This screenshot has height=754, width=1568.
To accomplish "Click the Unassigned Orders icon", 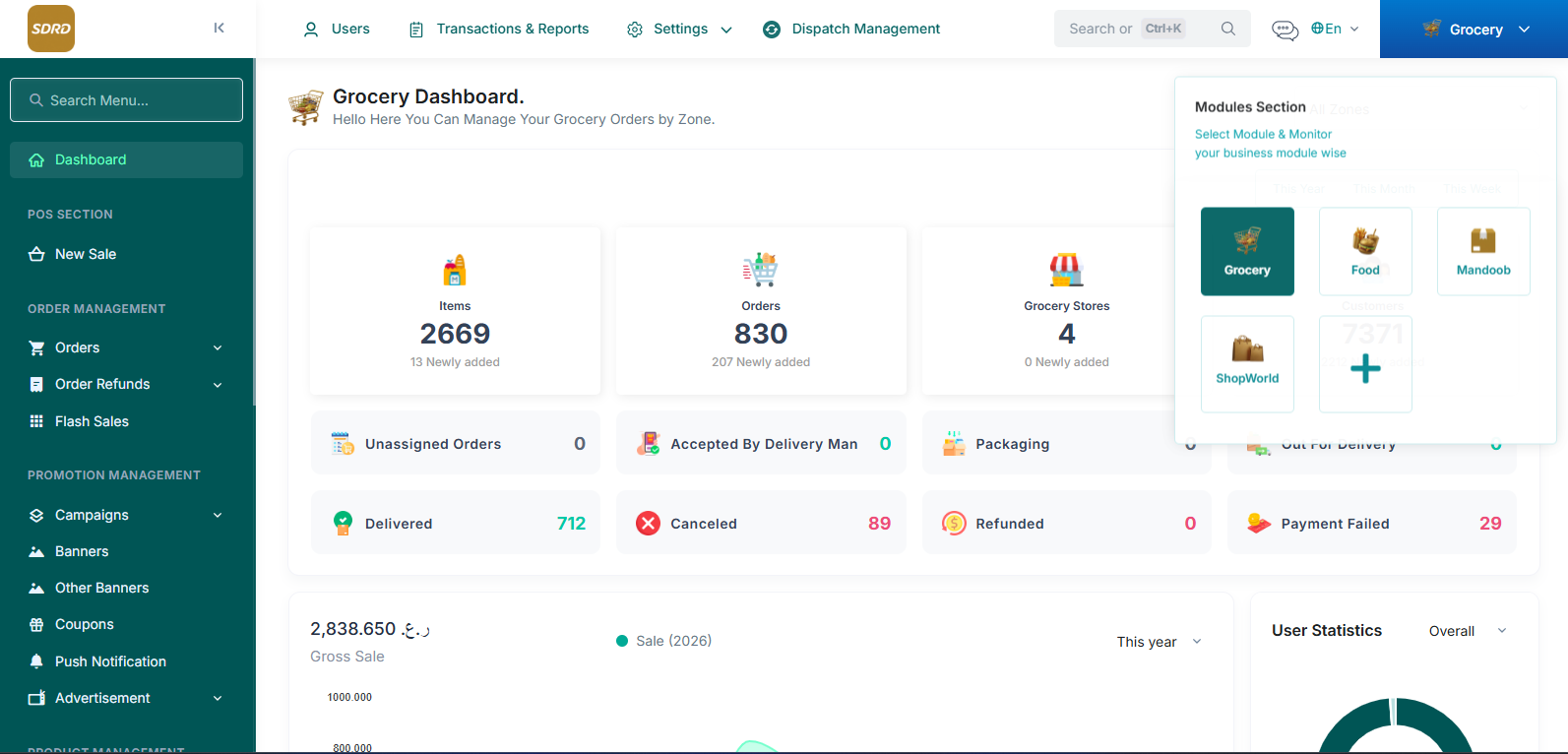I will click(x=343, y=444).
